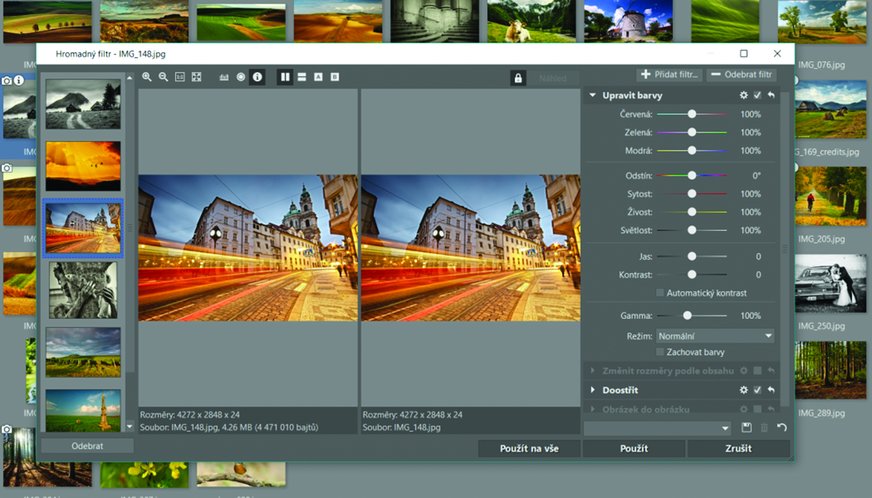Image resolution: width=872 pixels, height=498 pixels.
Task: Click the save preset floppy disk icon
Action: click(746, 428)
